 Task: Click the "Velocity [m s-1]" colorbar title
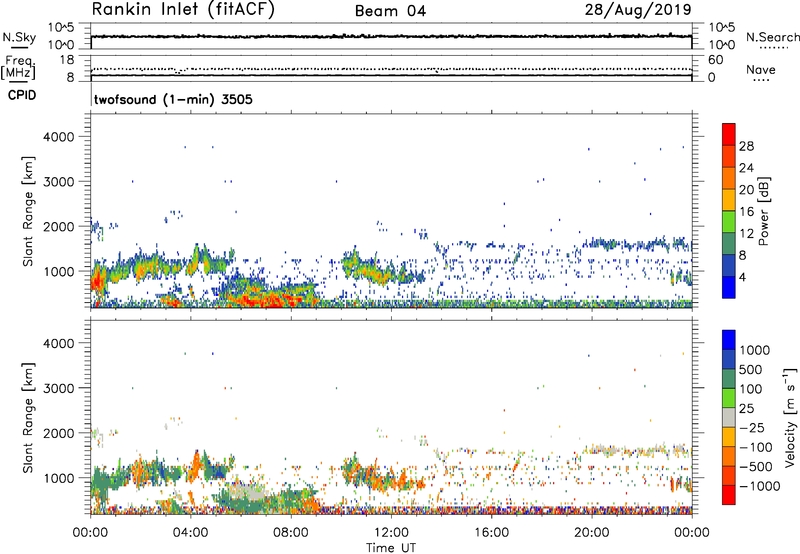(790, 417)
